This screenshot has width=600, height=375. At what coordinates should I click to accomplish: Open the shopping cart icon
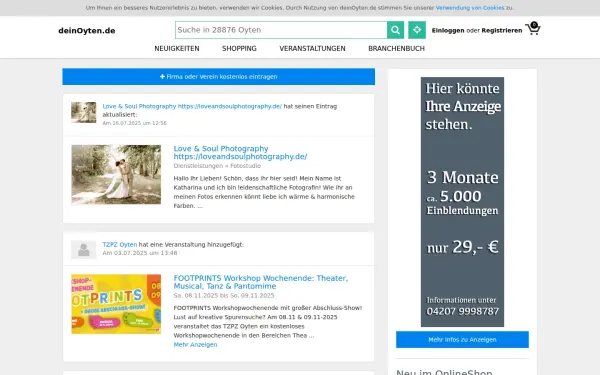click(533, 29)
